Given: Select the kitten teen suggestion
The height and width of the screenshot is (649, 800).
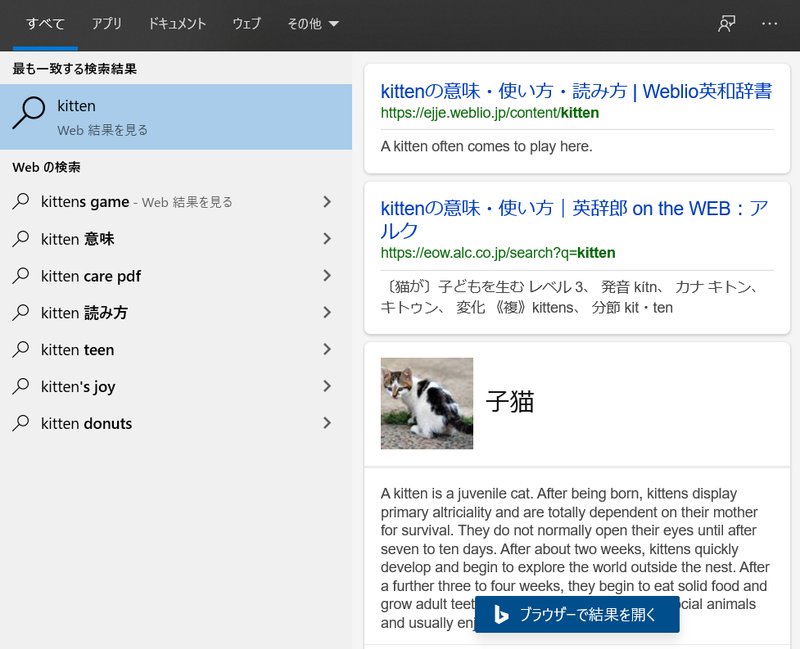Looking at the screenshot, I should click(x=176, y=350).
